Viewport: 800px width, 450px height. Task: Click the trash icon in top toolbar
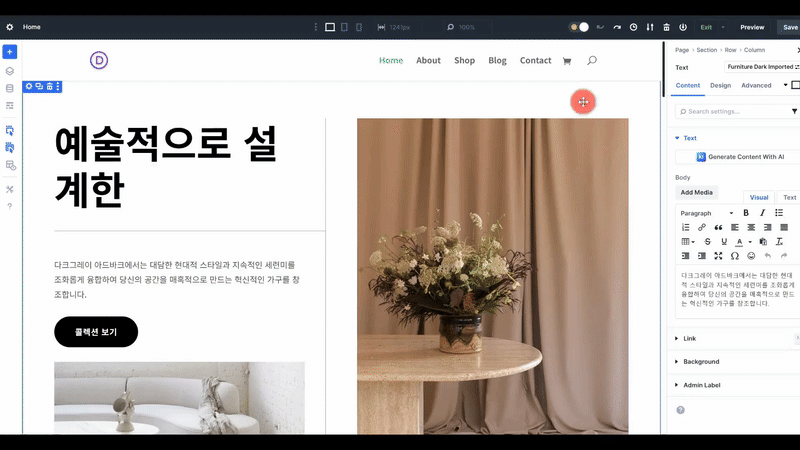(667, 27)
